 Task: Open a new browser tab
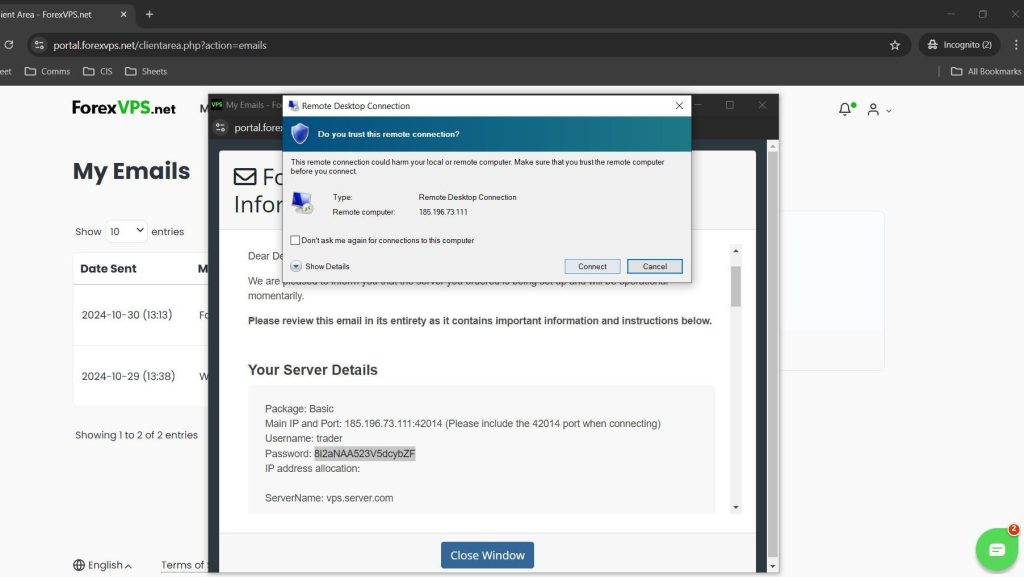pos(149,14)
